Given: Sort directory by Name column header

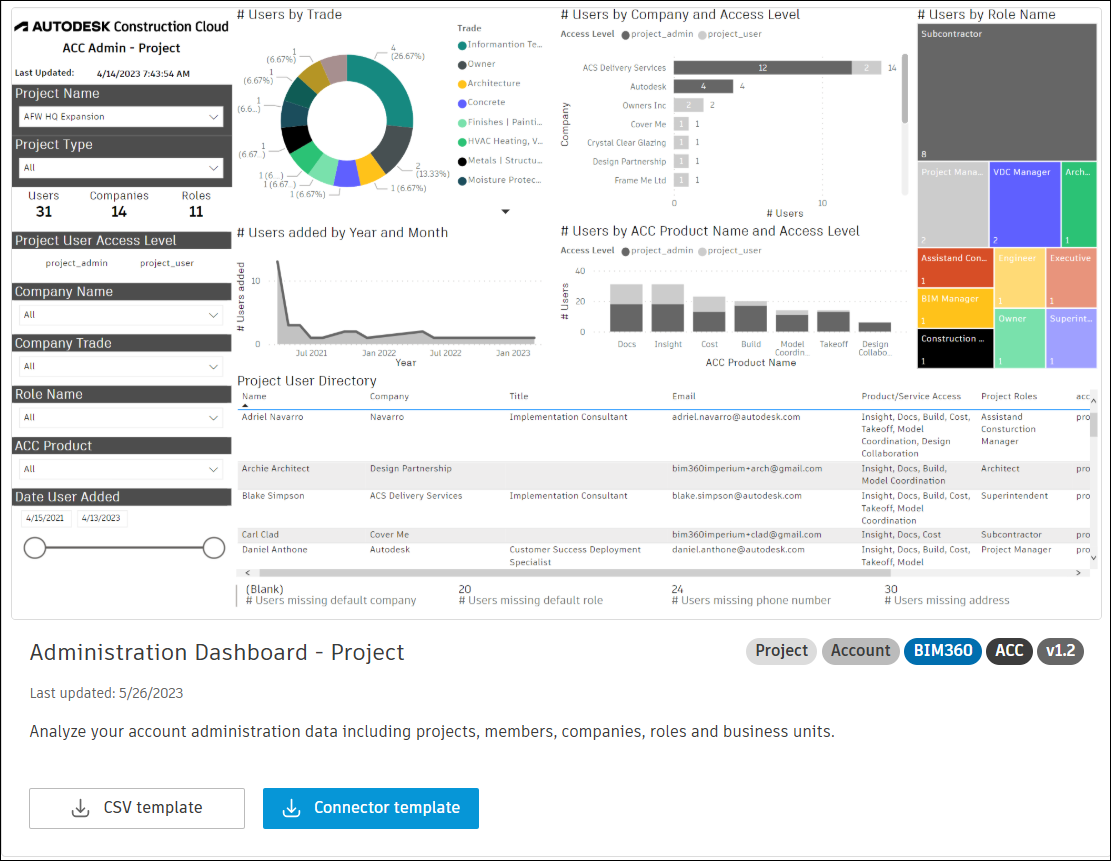Looking at the screenshot, I should click(254, 397).
